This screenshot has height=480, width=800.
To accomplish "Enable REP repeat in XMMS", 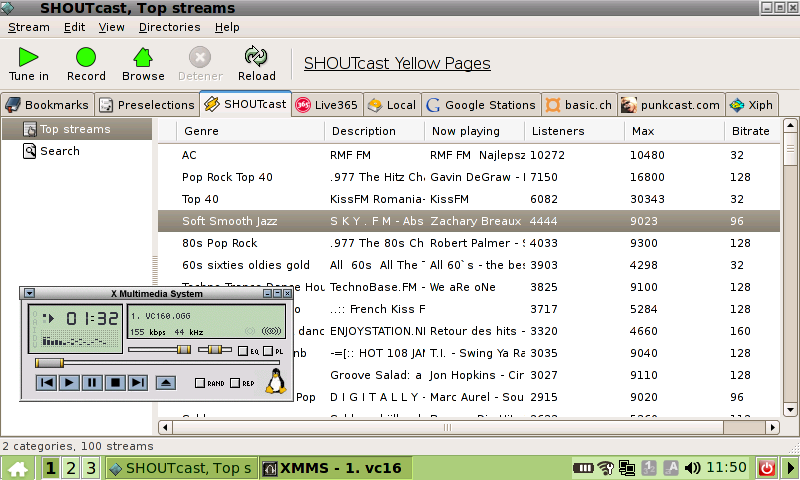I will (x=242, y=383).
